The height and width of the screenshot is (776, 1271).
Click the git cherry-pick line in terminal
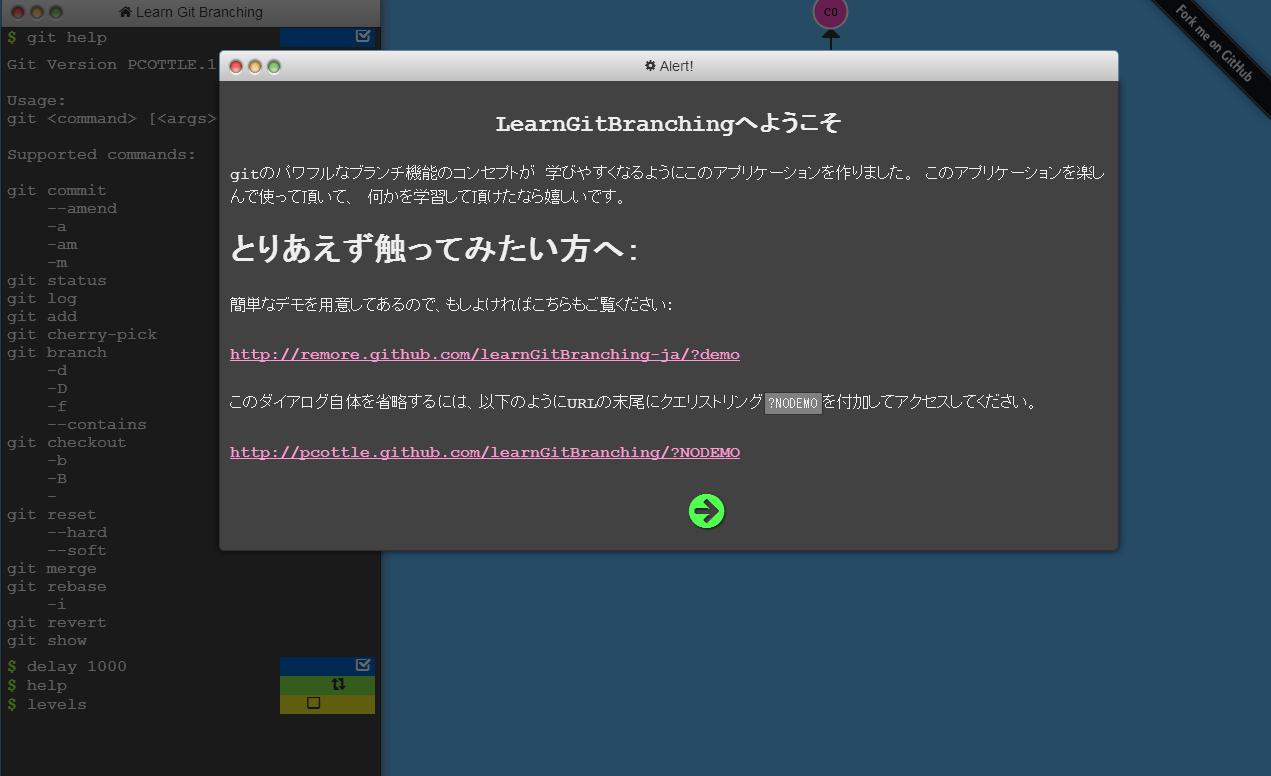click(x=82, y=334)
